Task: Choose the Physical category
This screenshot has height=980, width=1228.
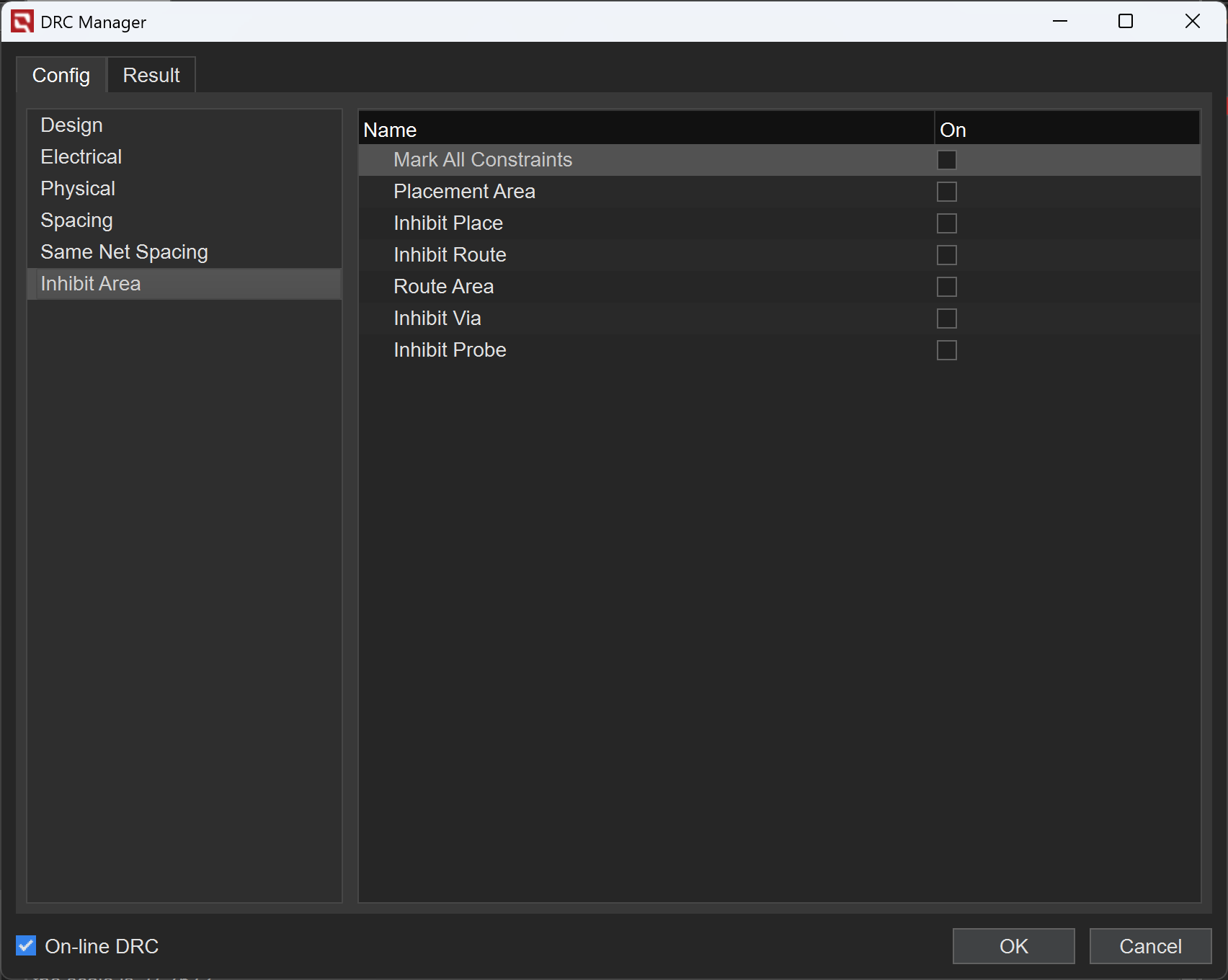Action: tap(78, 189)
